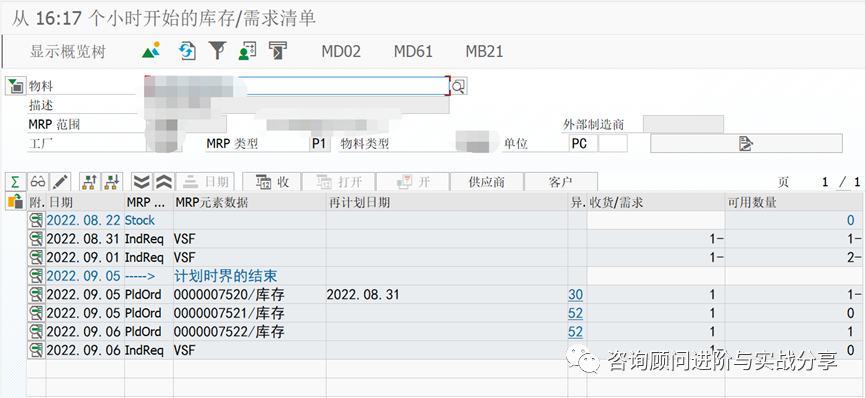Open exception message link 30
Screen dimensions: 865x398
tap(575, 295)
